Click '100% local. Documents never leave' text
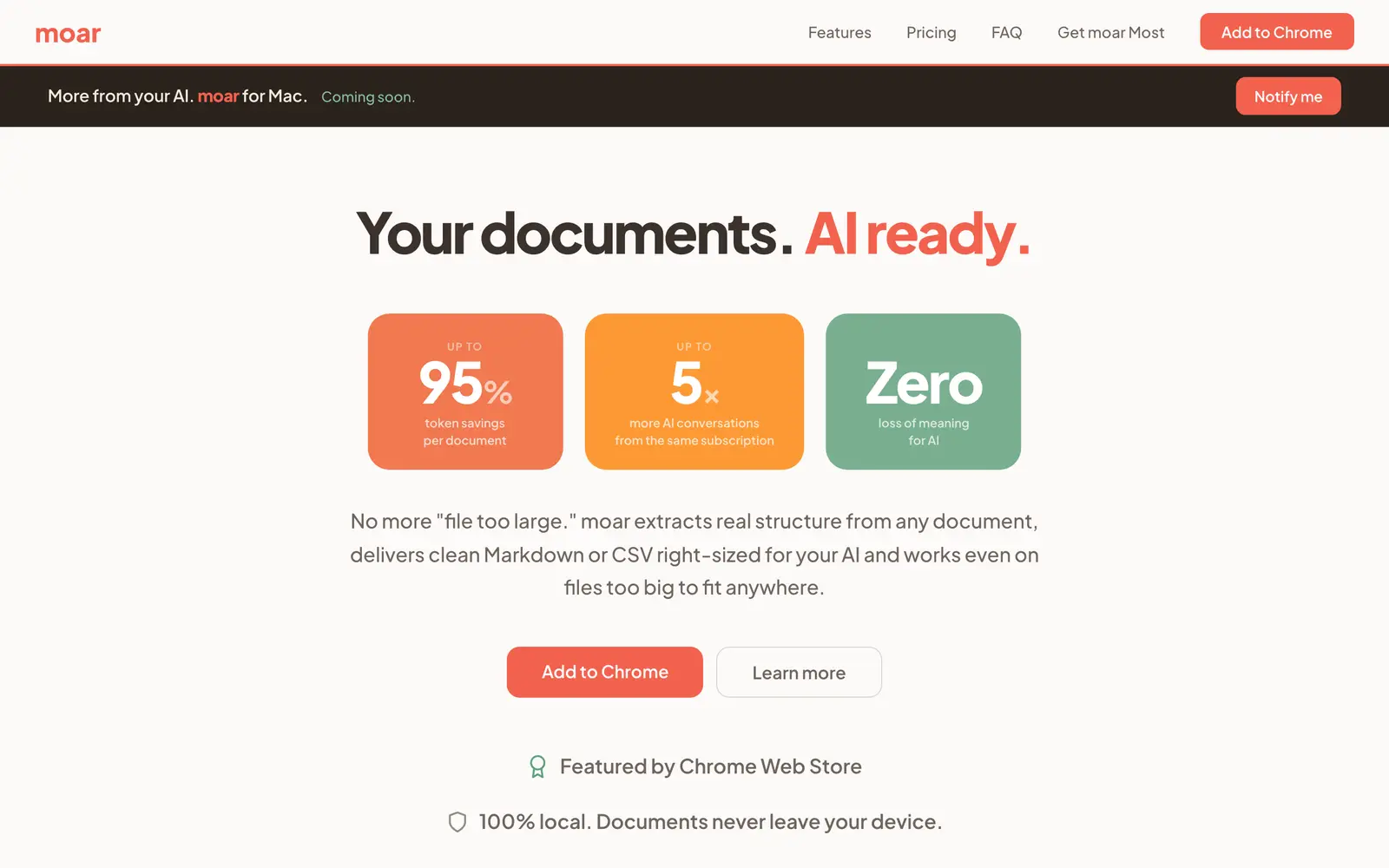The width and height of the screenshot is (1389, 868). click(710, 822)
